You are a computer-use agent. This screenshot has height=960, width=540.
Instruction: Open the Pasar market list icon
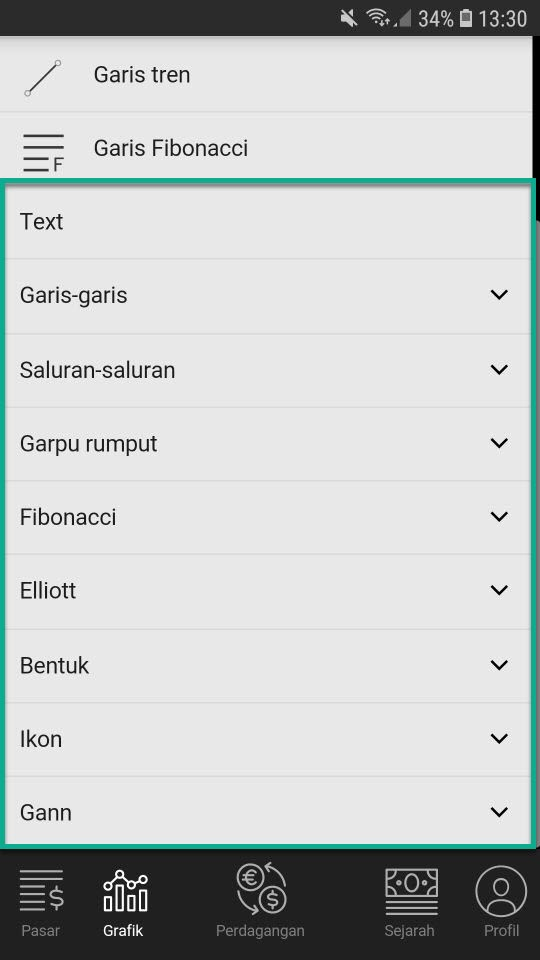coord(41,890)
